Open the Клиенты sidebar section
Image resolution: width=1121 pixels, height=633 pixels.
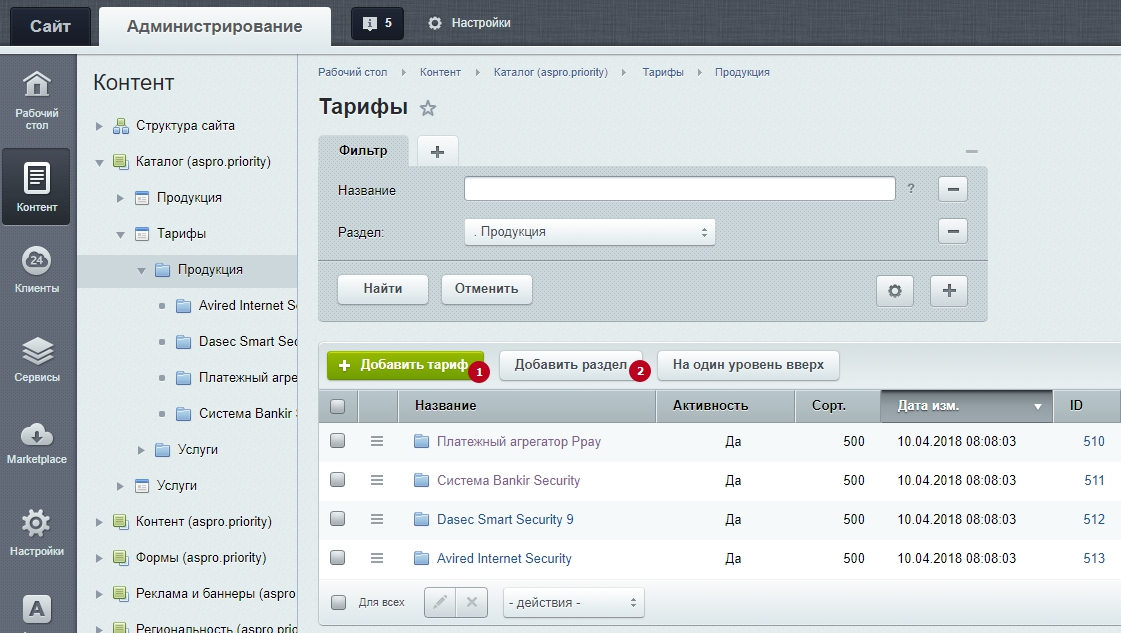36,270
